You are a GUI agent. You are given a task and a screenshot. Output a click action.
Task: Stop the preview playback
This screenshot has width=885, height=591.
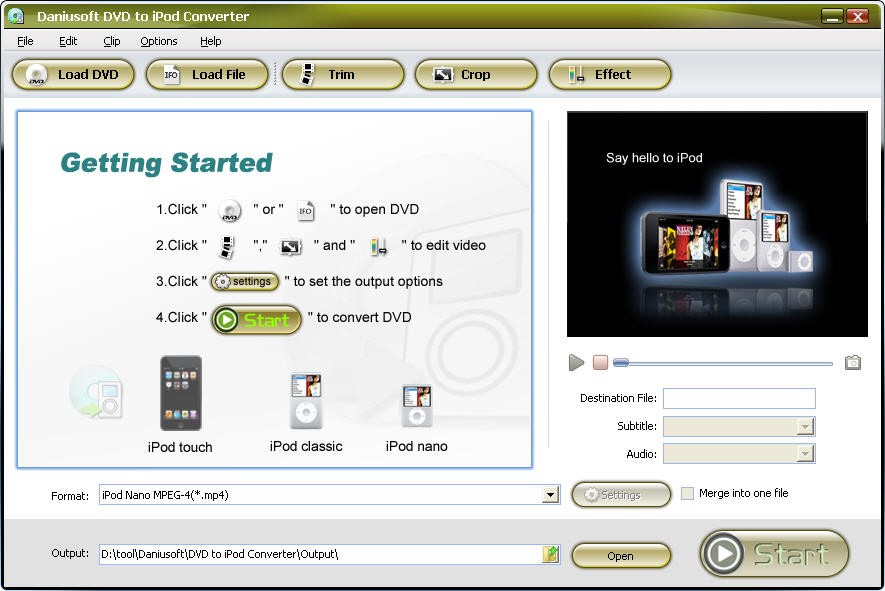tap(601, 362)
